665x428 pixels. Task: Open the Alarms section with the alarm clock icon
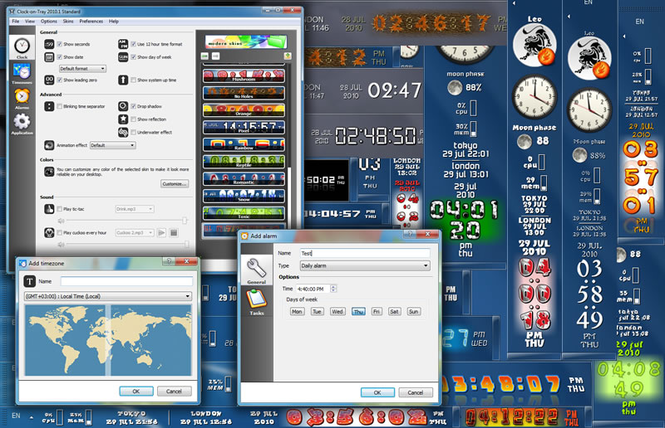pos(22,98)
